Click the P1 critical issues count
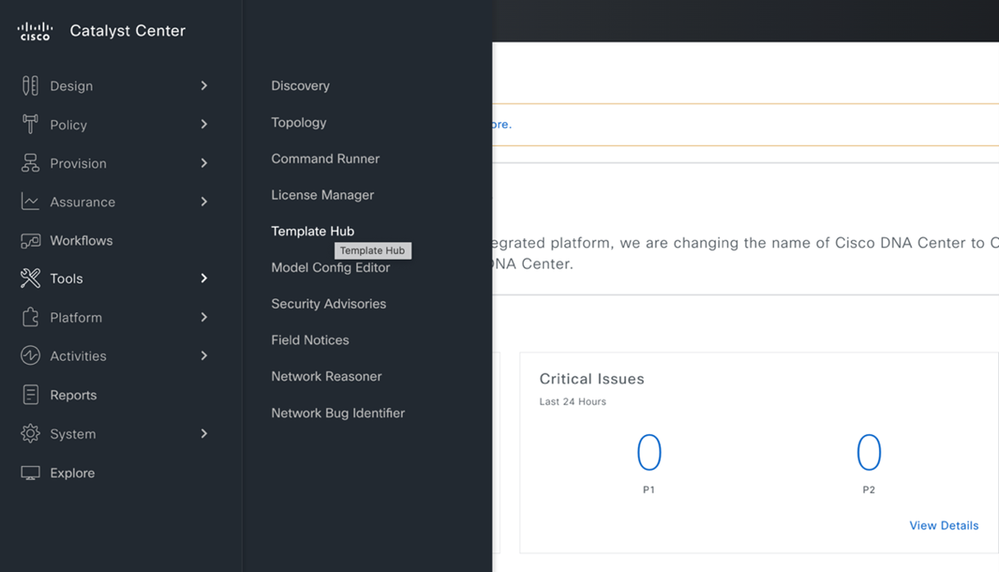The width and height of the screenshot is (999, 572). point(649,452)
